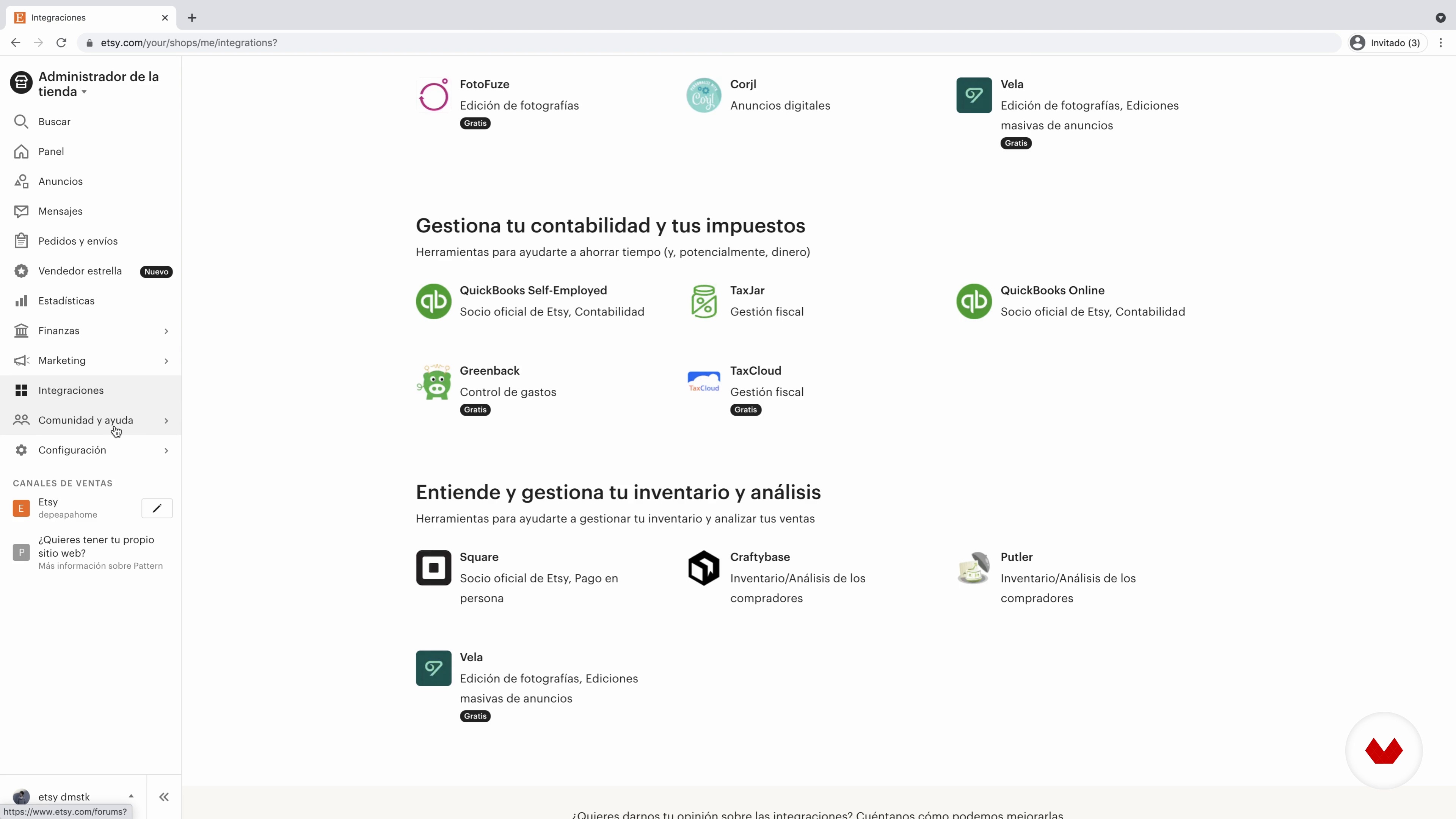The width and height of the screenshot is (1456, 819).
Task: Click the pencil edit icon next to Etsy channel
Action: 157,508
